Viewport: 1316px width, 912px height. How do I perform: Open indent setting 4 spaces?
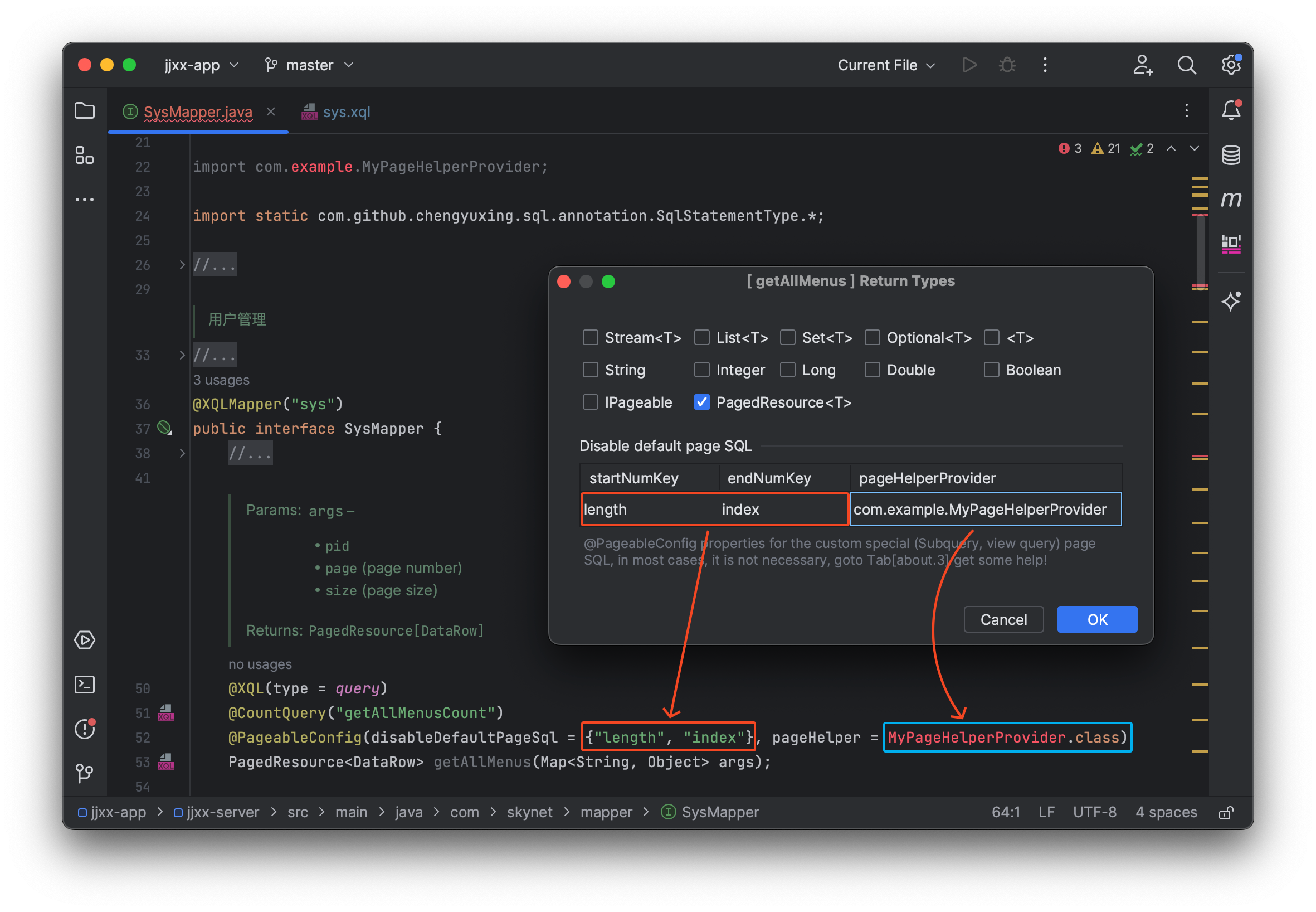(x=1166, y=813)
